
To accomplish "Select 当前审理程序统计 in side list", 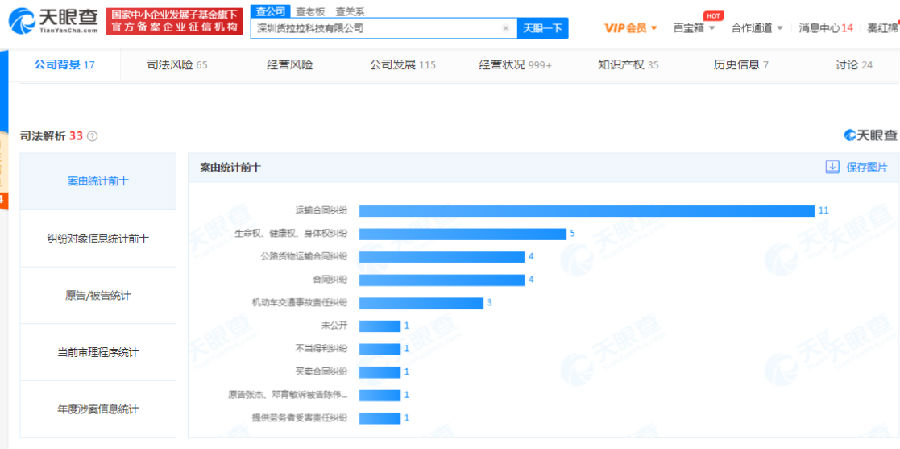I will [98, 352].
